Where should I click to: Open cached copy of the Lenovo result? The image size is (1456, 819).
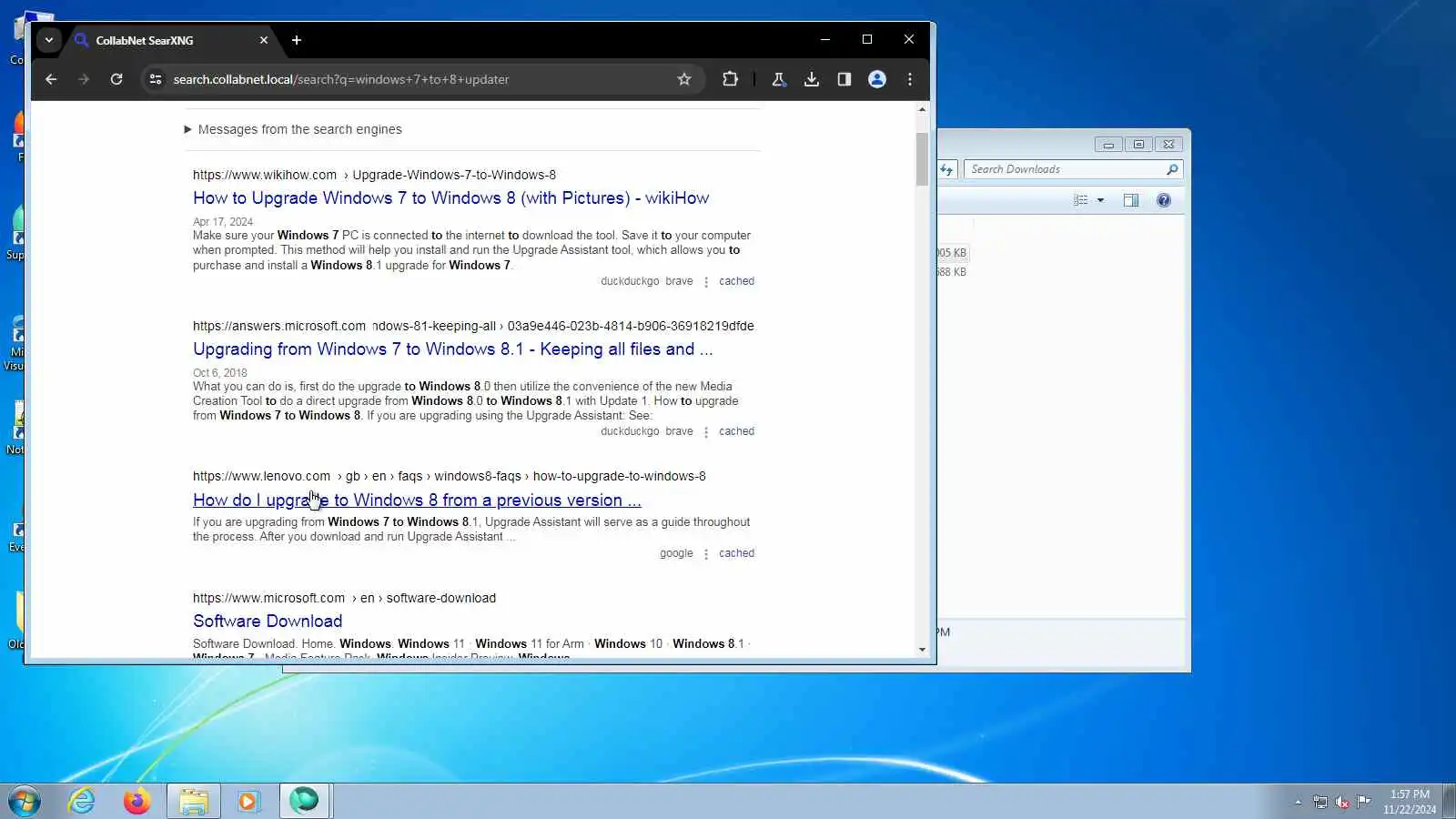pos(736,553)
